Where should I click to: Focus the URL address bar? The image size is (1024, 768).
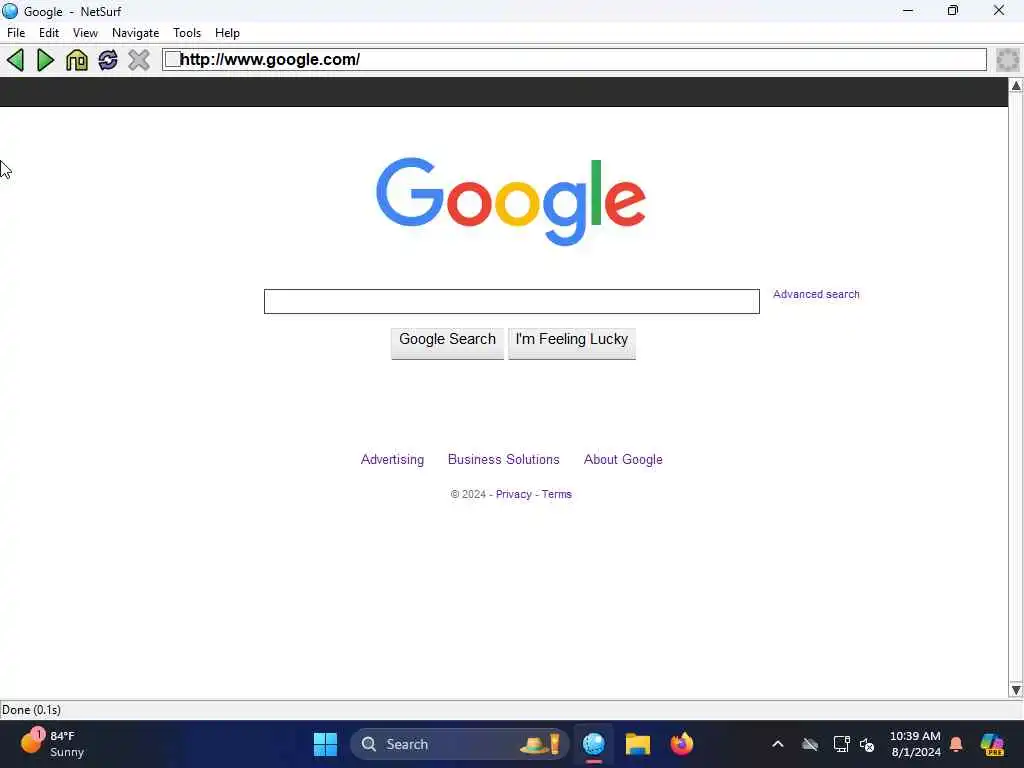(575, 59)
